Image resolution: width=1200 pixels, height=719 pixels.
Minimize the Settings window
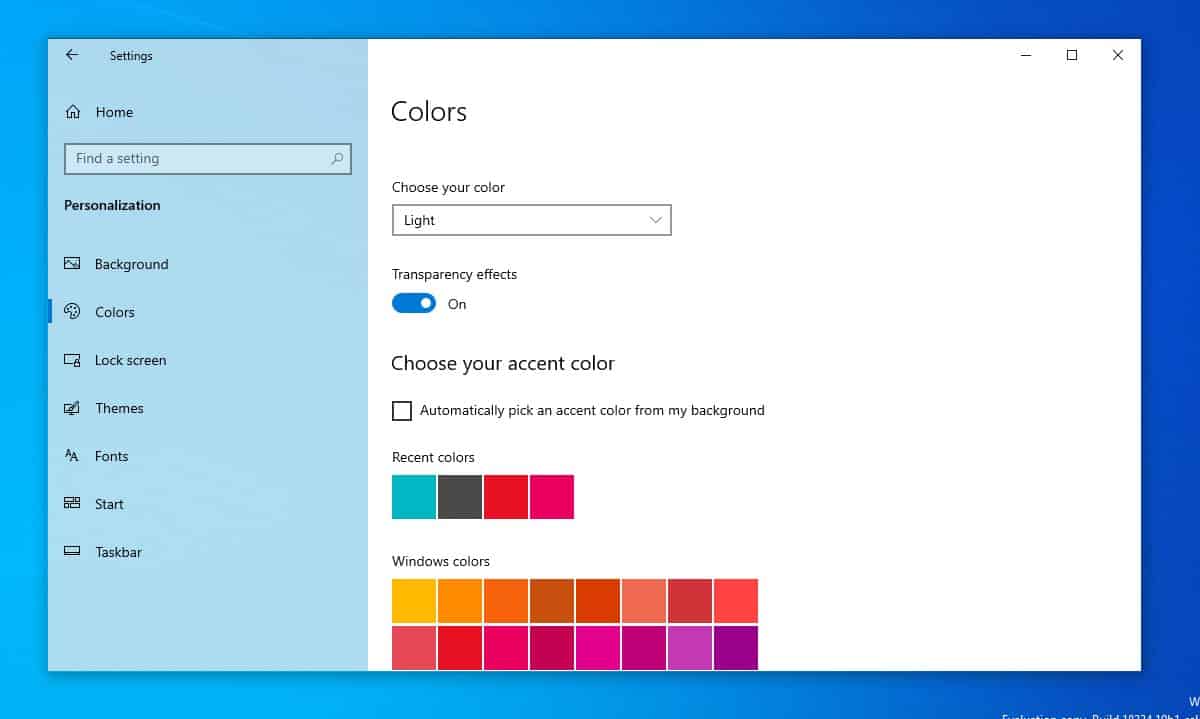click(x=1026, y=55)
